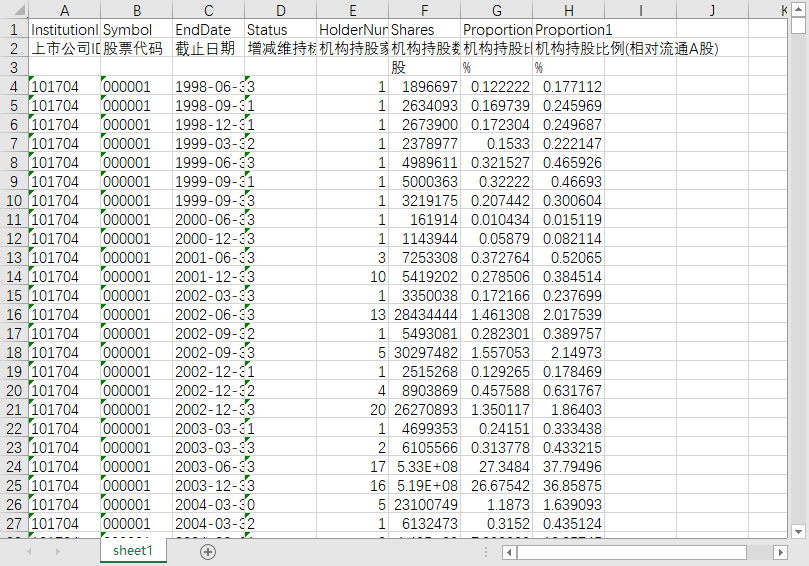Screen dimensions: 809x566
Task: Select Shares value 4989611
Action: [x=425, y=163]
